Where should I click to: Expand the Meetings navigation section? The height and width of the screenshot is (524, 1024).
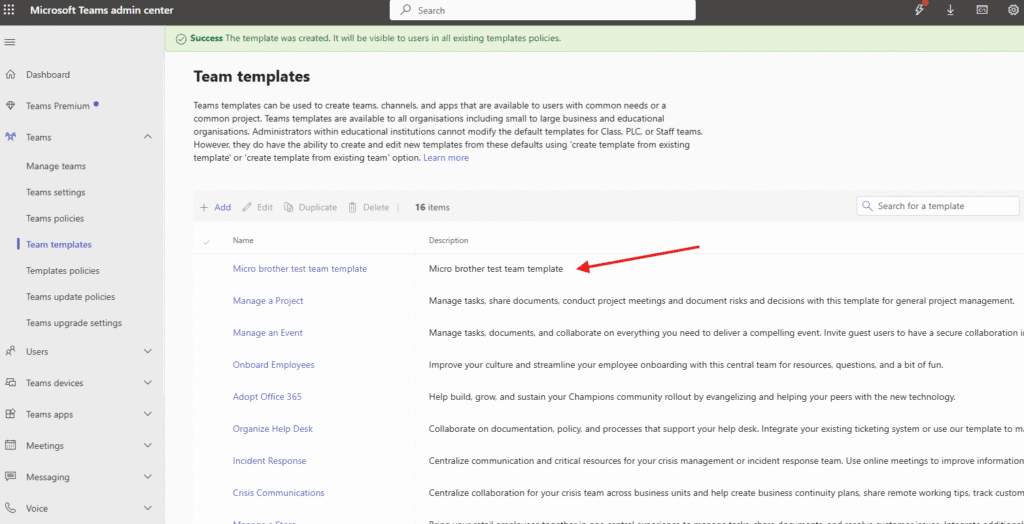point(148,446)
